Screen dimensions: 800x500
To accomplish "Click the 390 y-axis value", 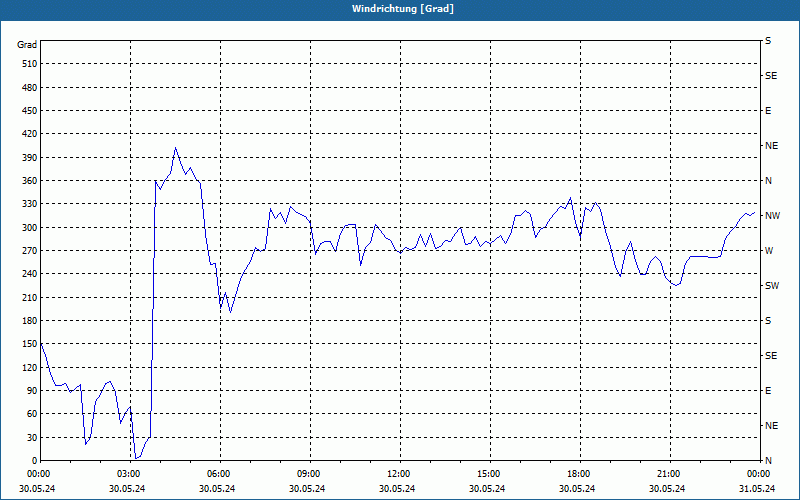I will point(30,157).
